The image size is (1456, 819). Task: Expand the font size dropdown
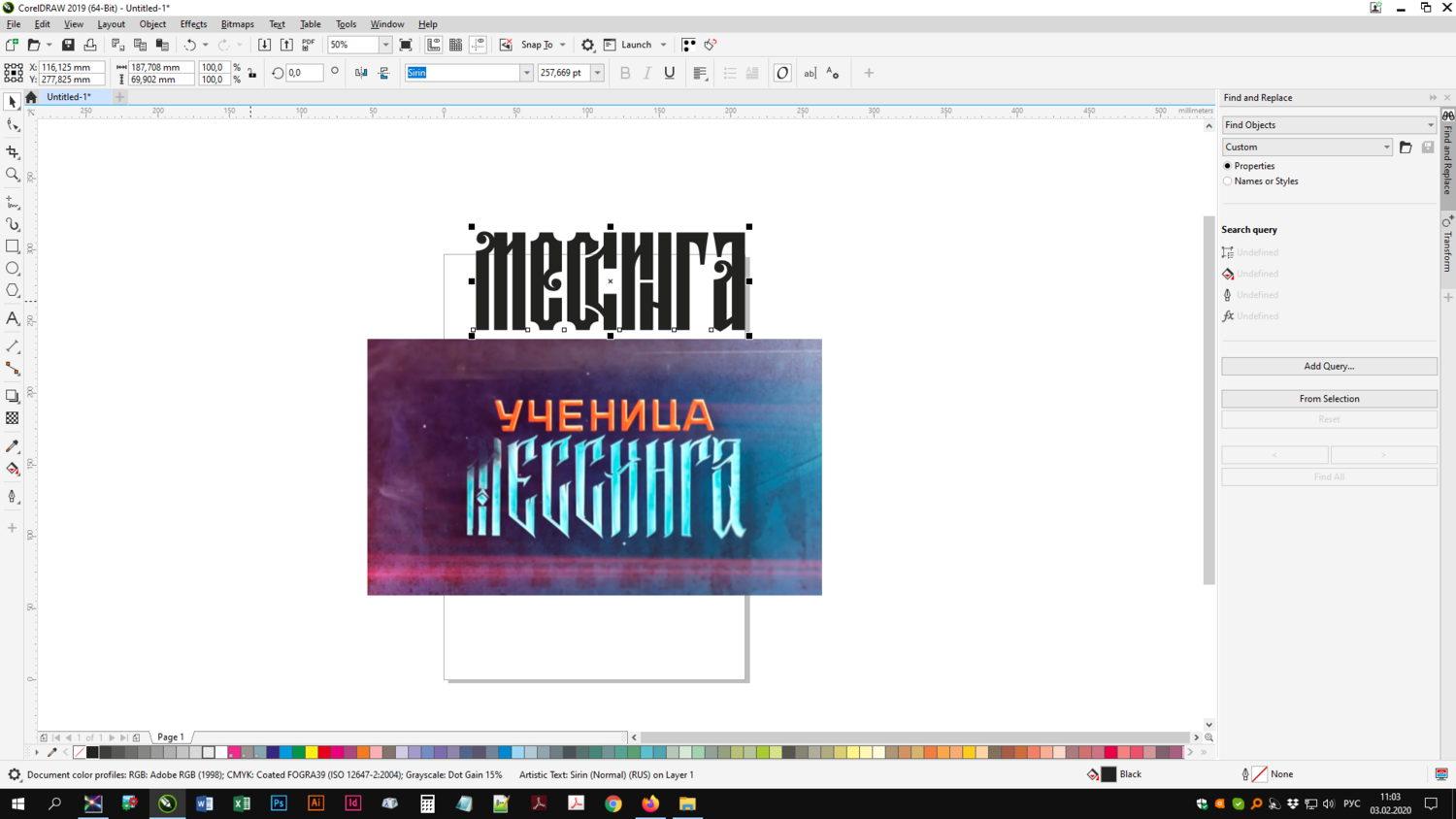(597, 73)
